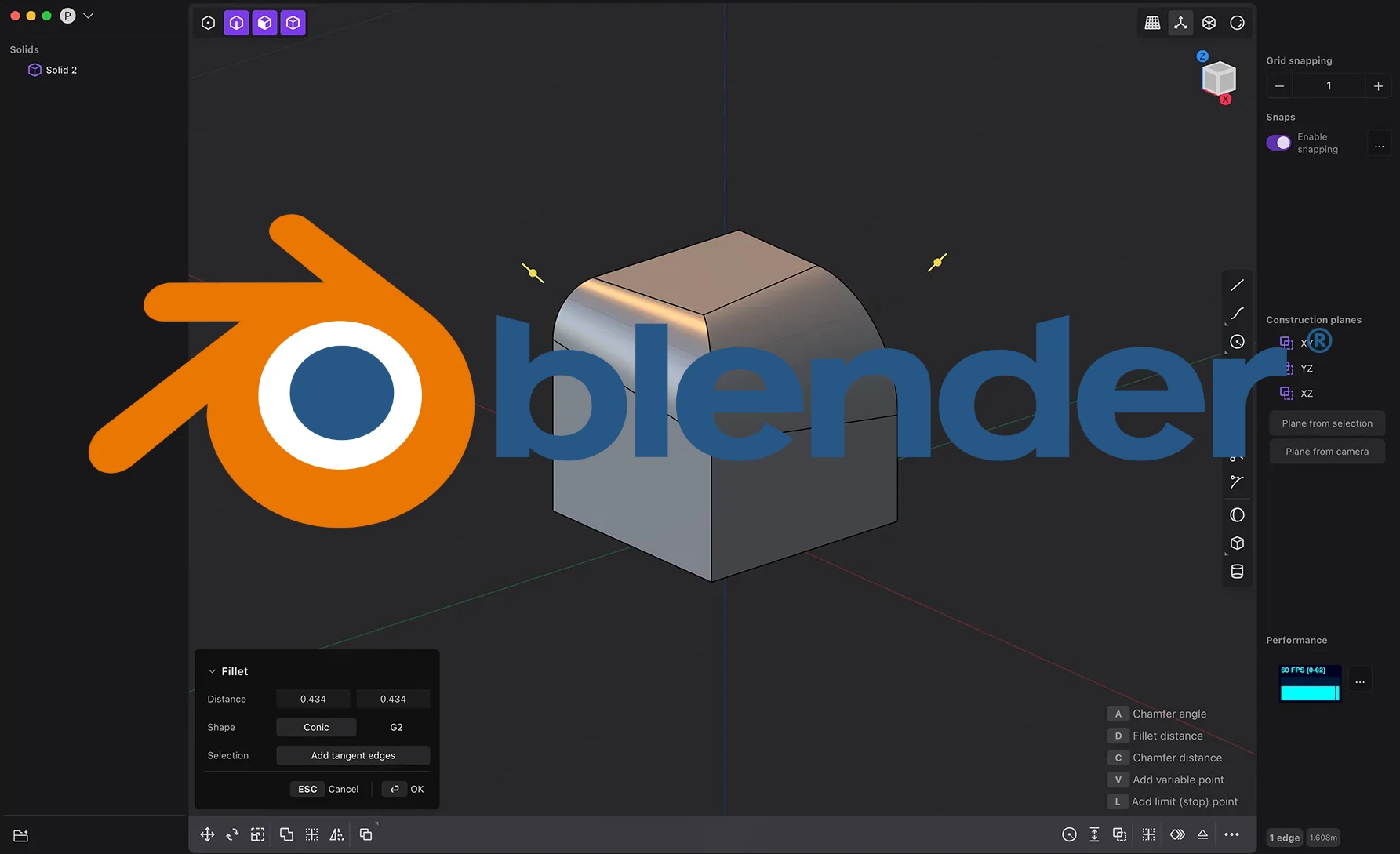1400x854 pixels.
Task: Open the P account dropdown
Action: (78, 16)
